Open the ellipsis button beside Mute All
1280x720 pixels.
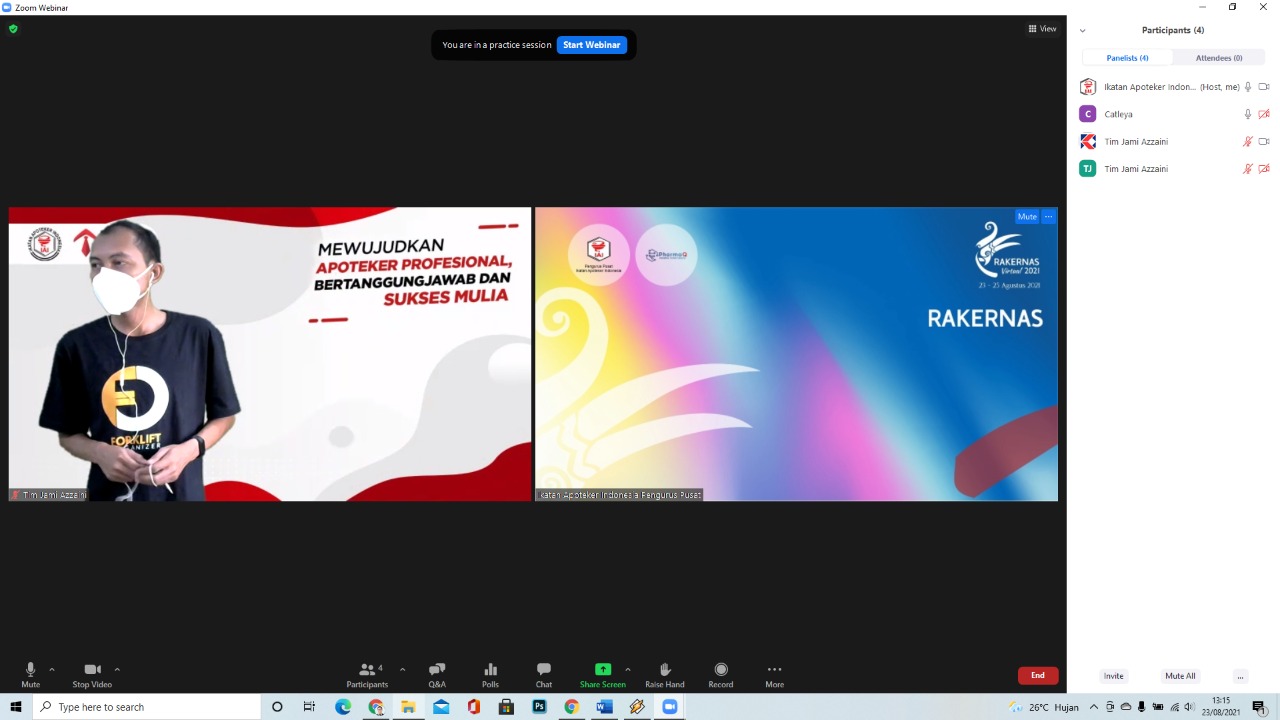click(1240, 676)
